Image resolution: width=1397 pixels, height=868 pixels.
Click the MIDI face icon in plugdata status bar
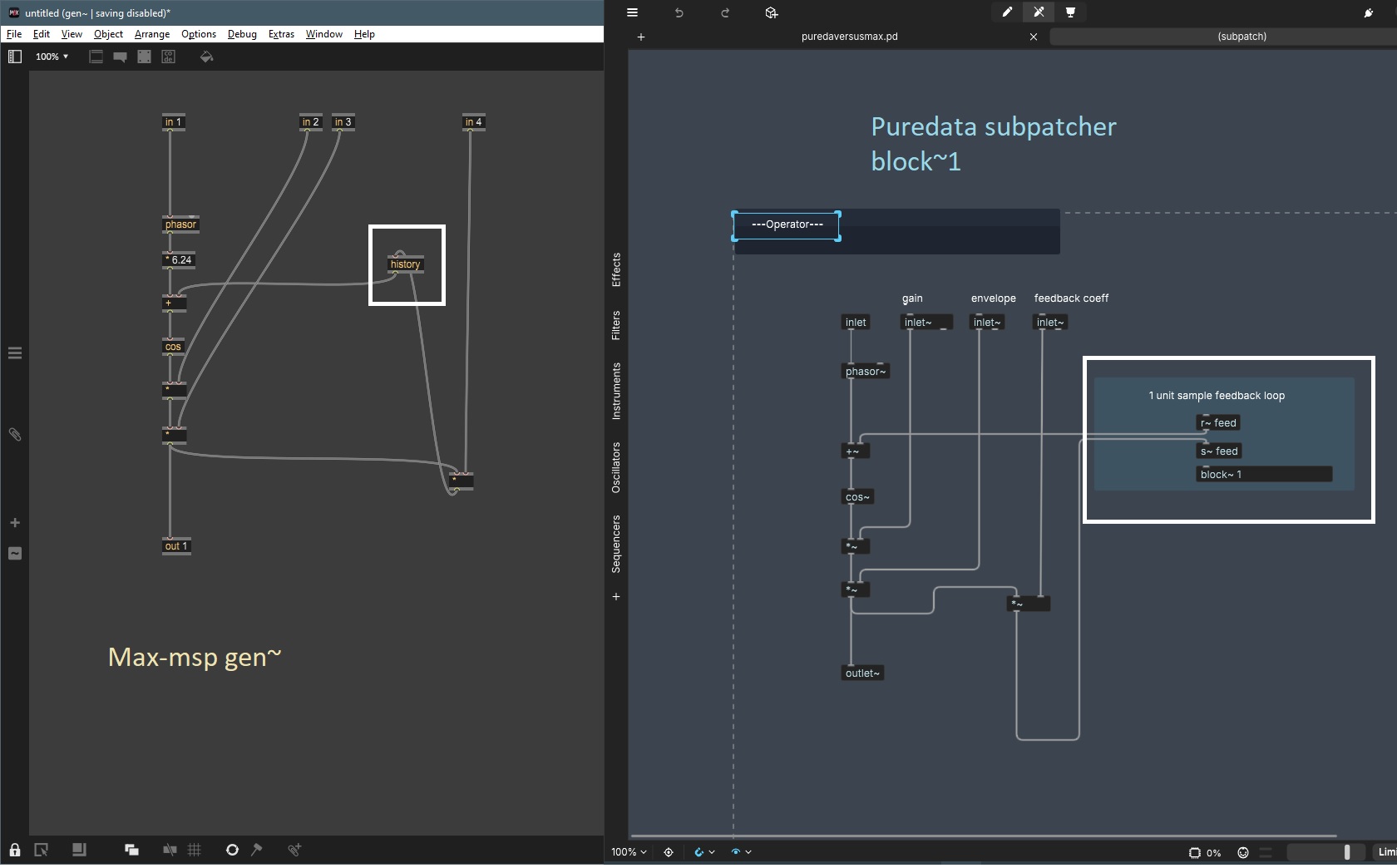coord(1243,852)
